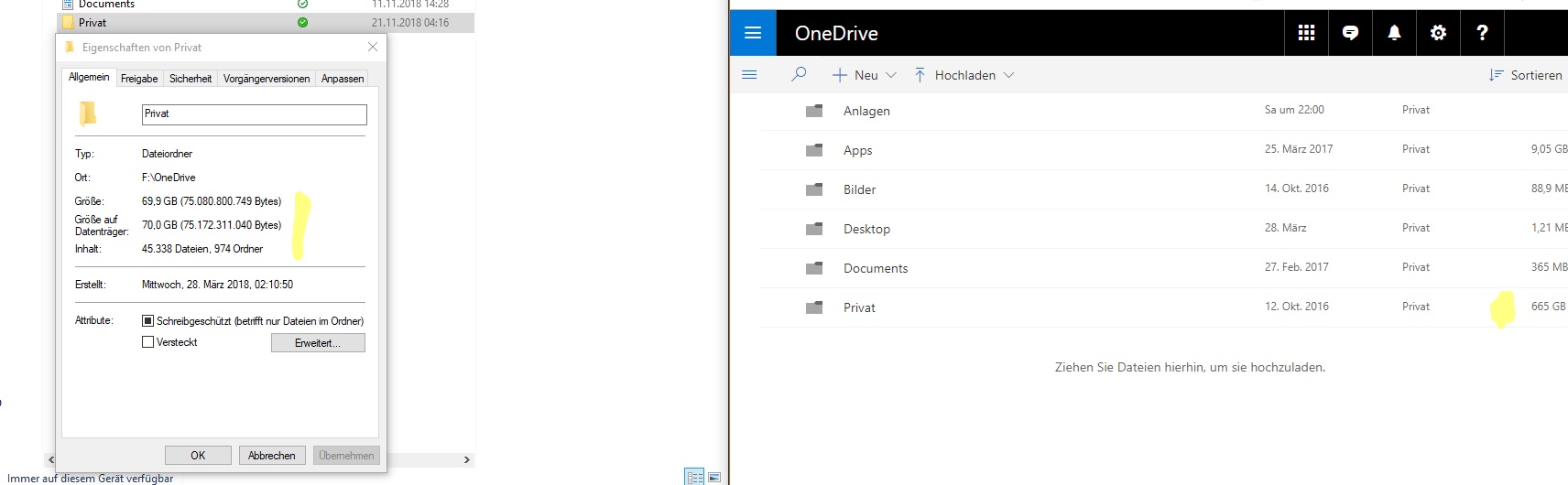Open the Anlagen folder link
The height and width of the screenshot is (485, 1568).
(x=866, y=111)
